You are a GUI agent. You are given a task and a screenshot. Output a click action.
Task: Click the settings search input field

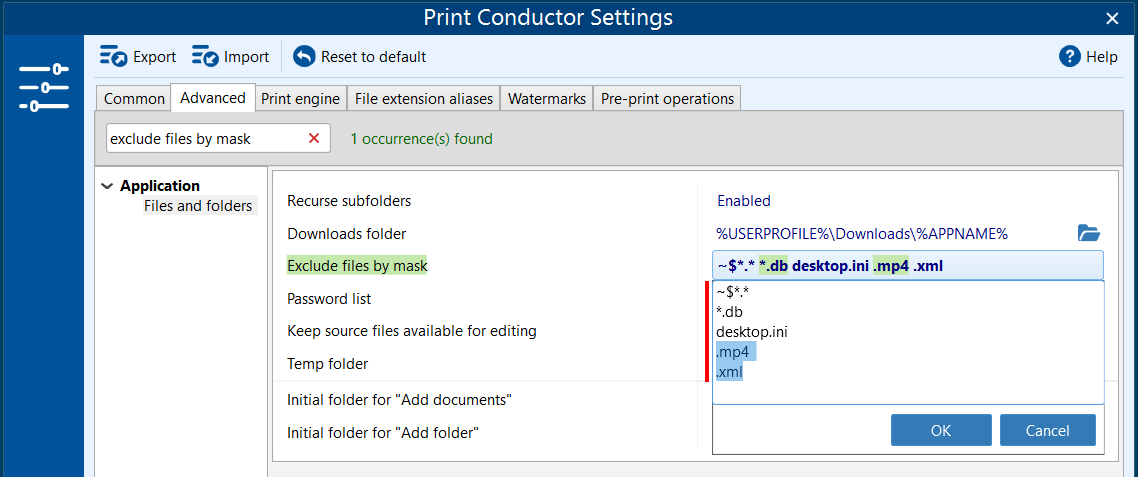[203, 139]
